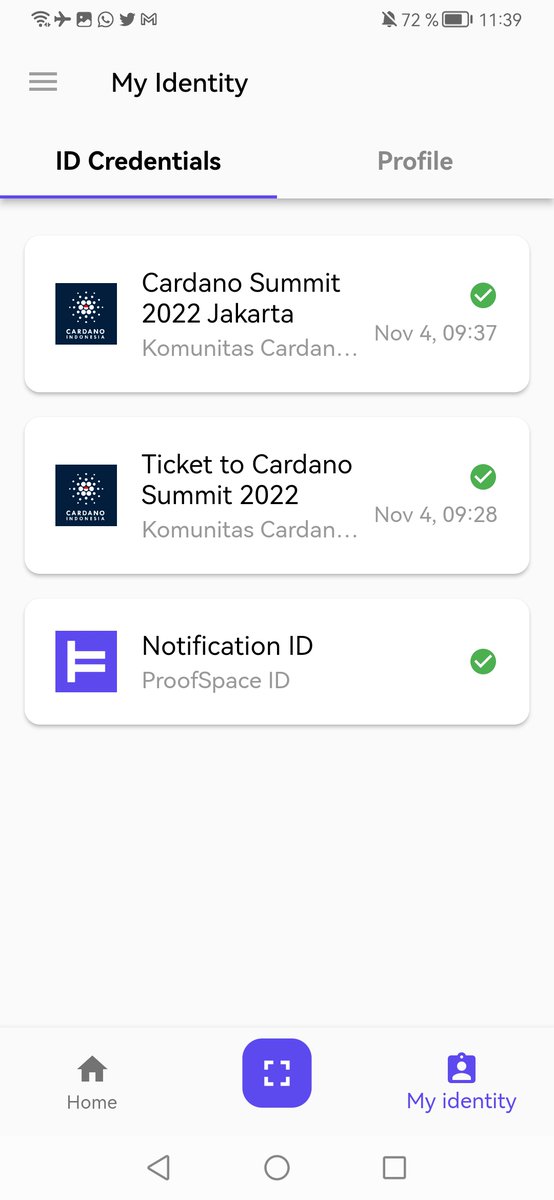554x1200 pixels.
Task: Open Ticket to Cardano Summit 2022 credential
Action: coord(277,495)
